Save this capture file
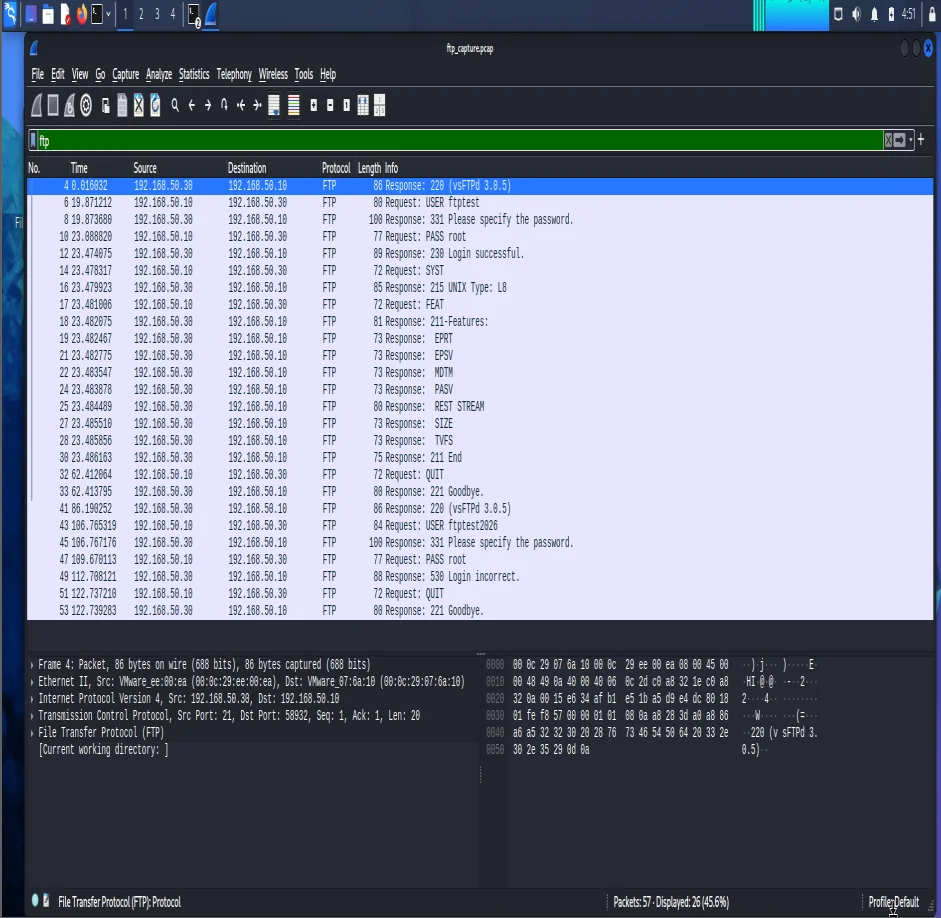 coord(122,106)
